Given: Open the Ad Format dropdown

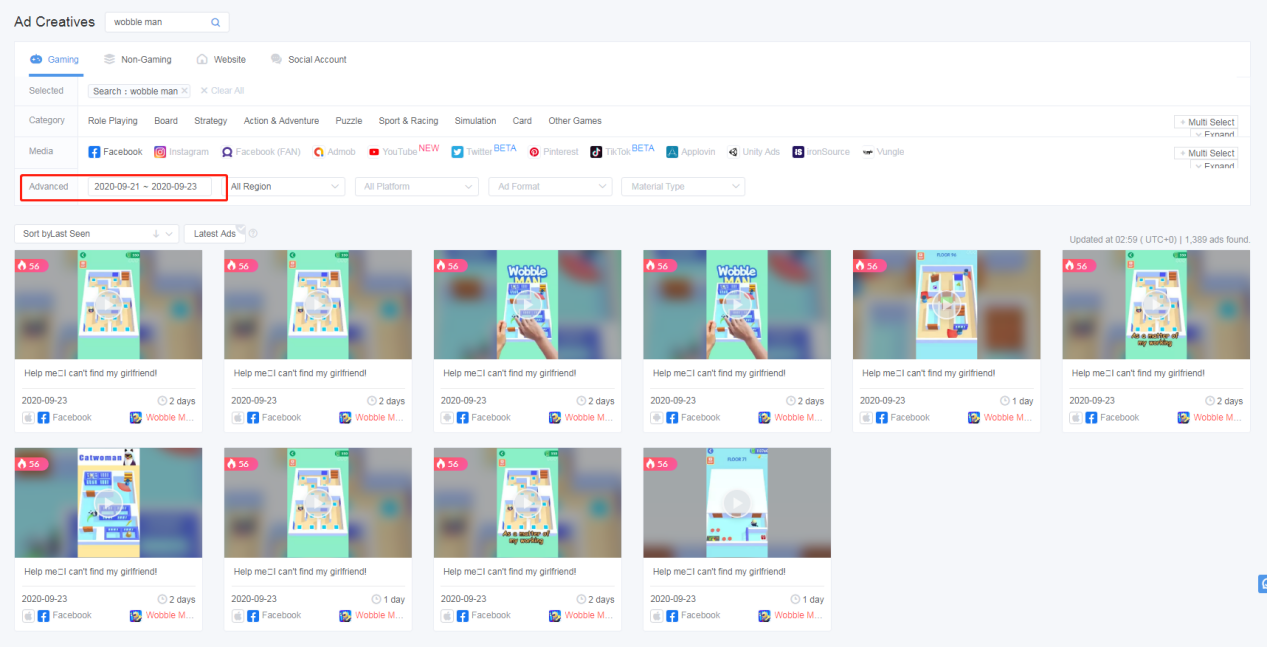Looking at the screenshot, I should click(550, 187).
